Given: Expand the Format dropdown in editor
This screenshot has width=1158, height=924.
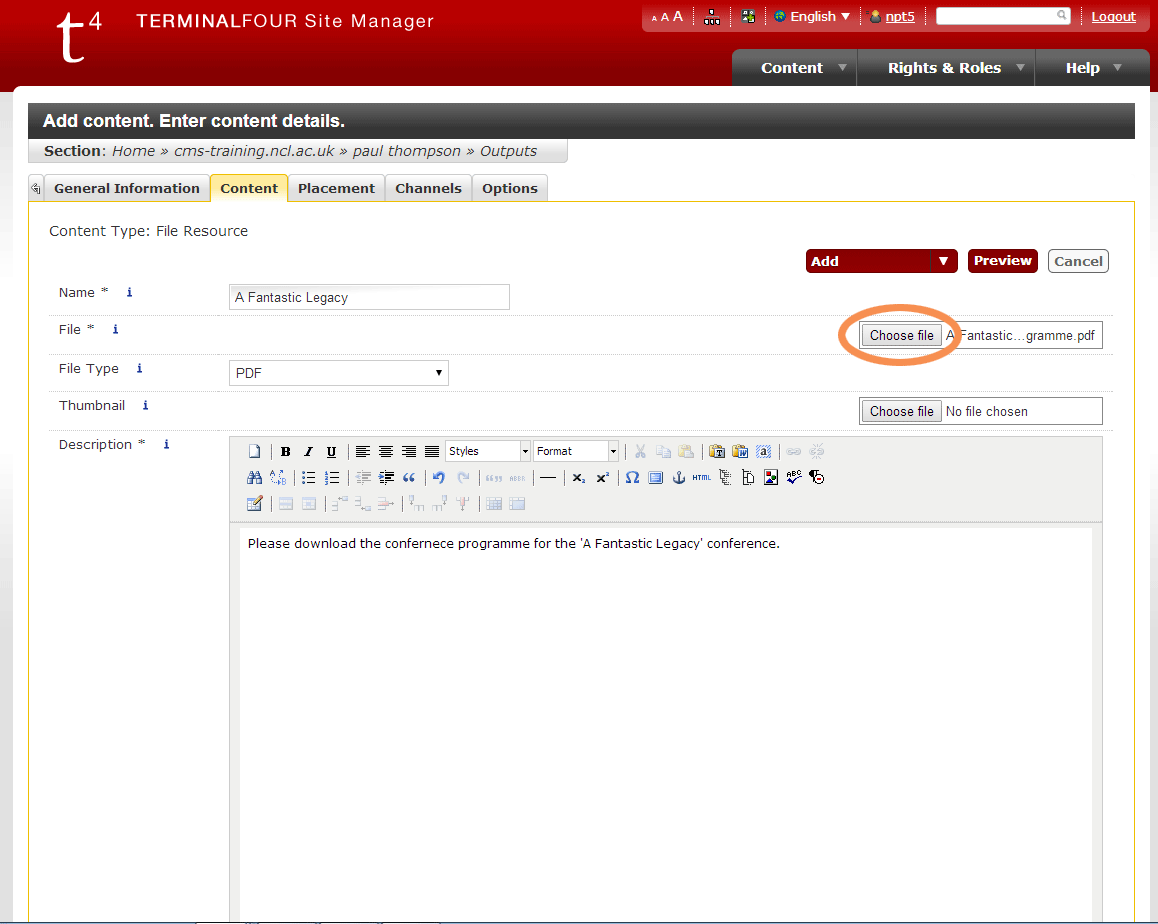Looking at the screenshot, I should (x=576, y=452).
